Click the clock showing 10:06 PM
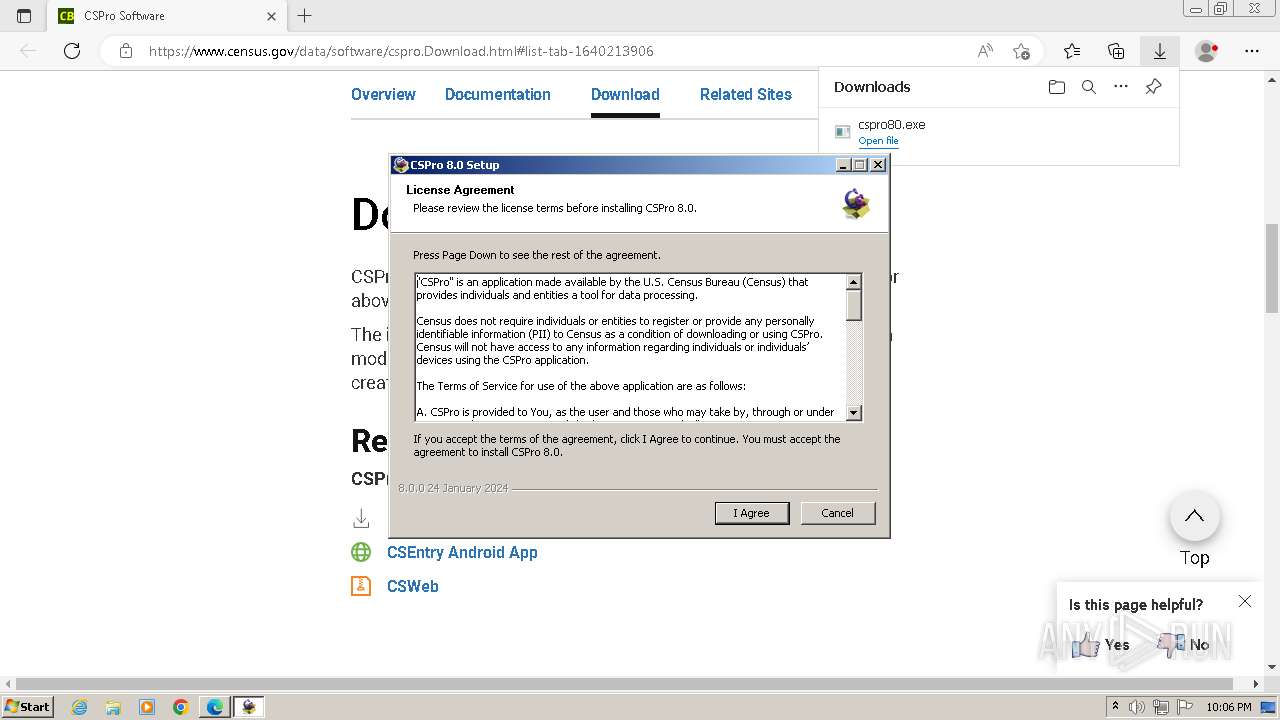 (x=1229, y=707)
